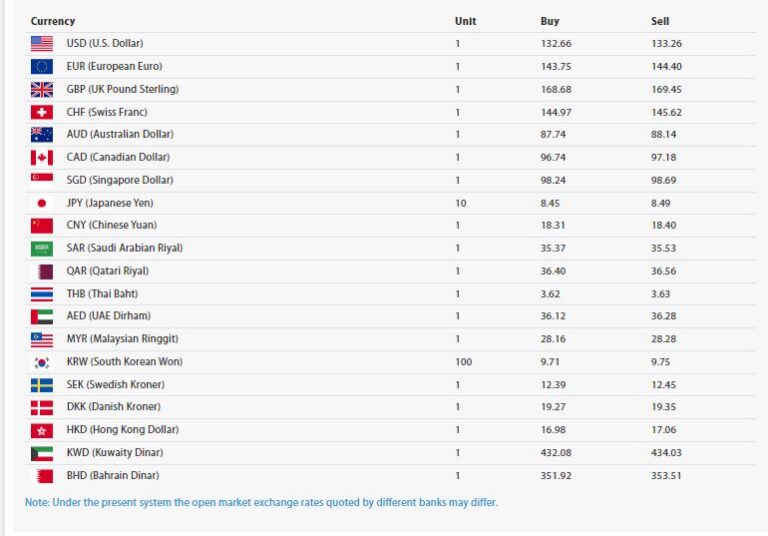Click the Swiss Franc flag icon
The height and width of the screenshot is (536, 768).
(x=41, y=112)
